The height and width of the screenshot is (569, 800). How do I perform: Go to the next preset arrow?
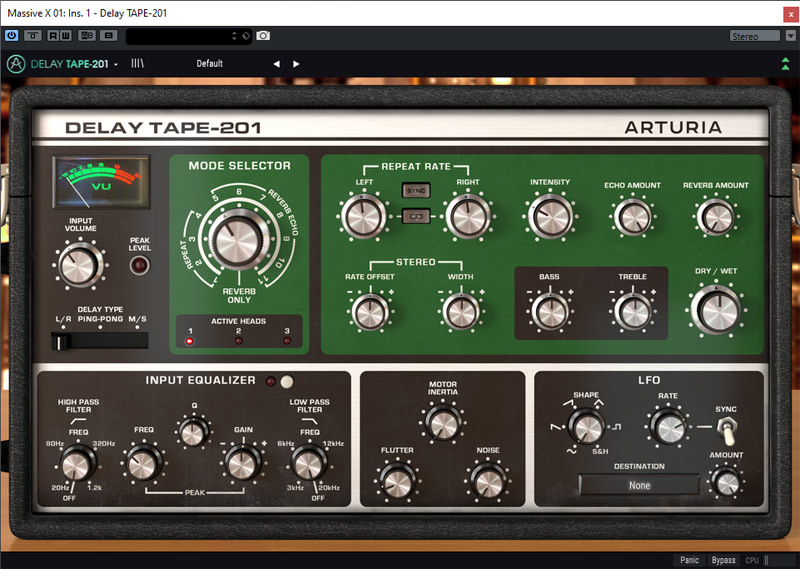coord(296,64)
